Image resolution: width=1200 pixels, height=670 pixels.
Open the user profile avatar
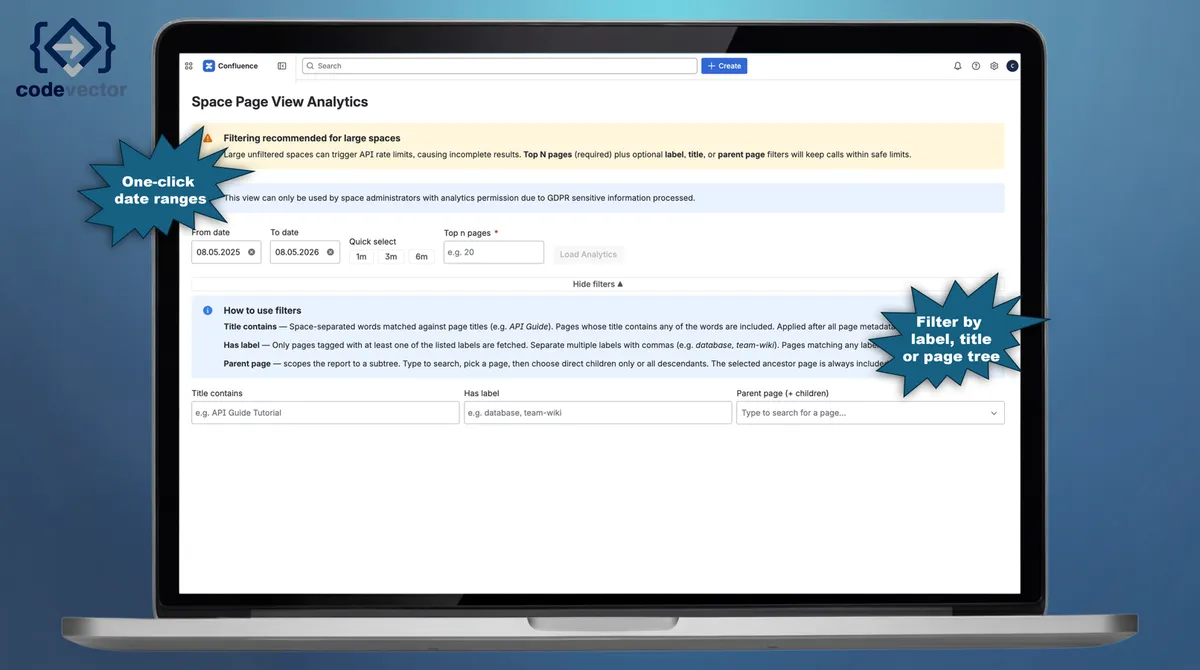point(1012,66)
